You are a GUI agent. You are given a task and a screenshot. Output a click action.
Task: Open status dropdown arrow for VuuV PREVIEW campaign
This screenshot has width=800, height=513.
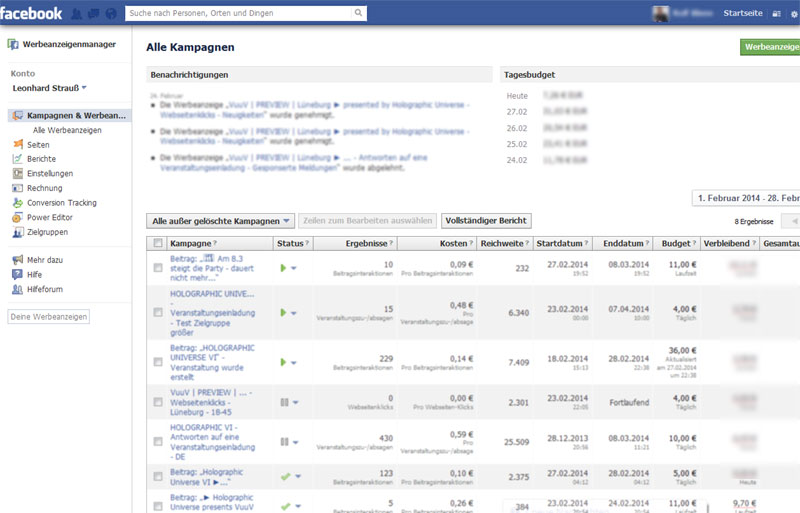(x=295, y=403)
